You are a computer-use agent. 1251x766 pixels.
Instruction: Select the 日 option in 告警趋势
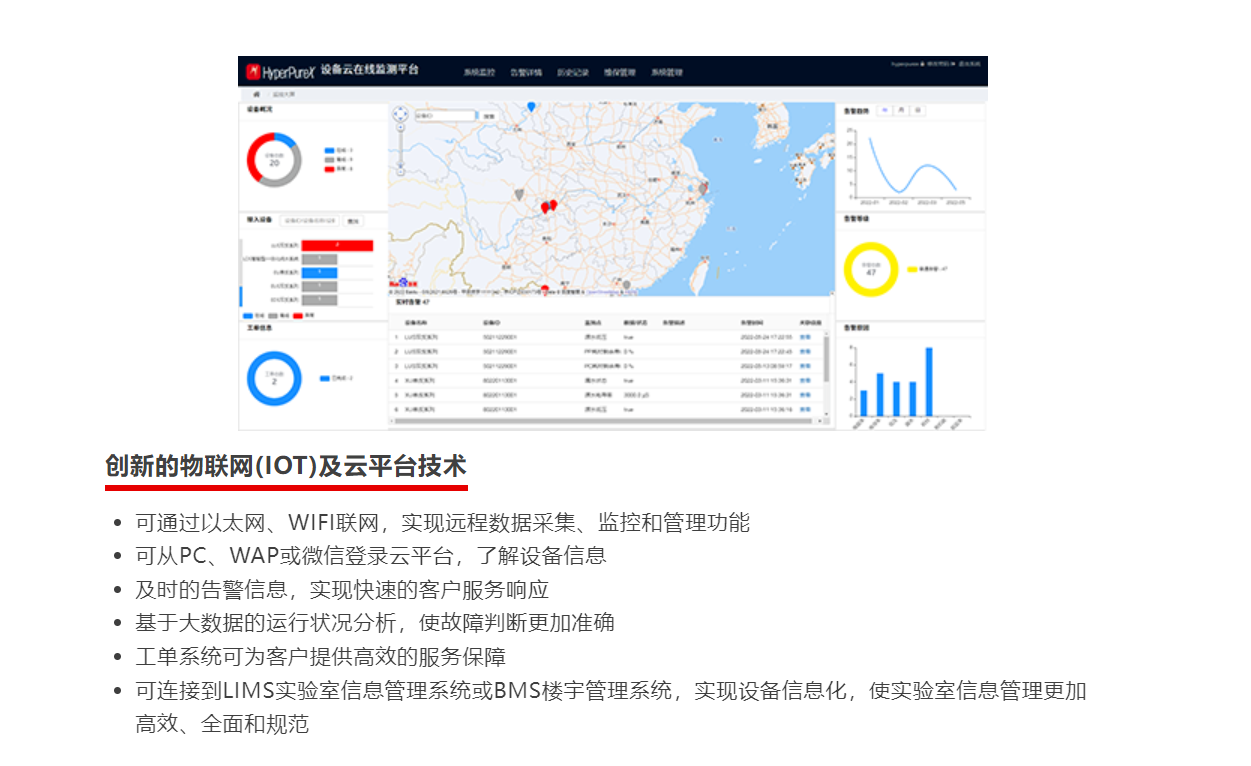(x=918, y=110)
